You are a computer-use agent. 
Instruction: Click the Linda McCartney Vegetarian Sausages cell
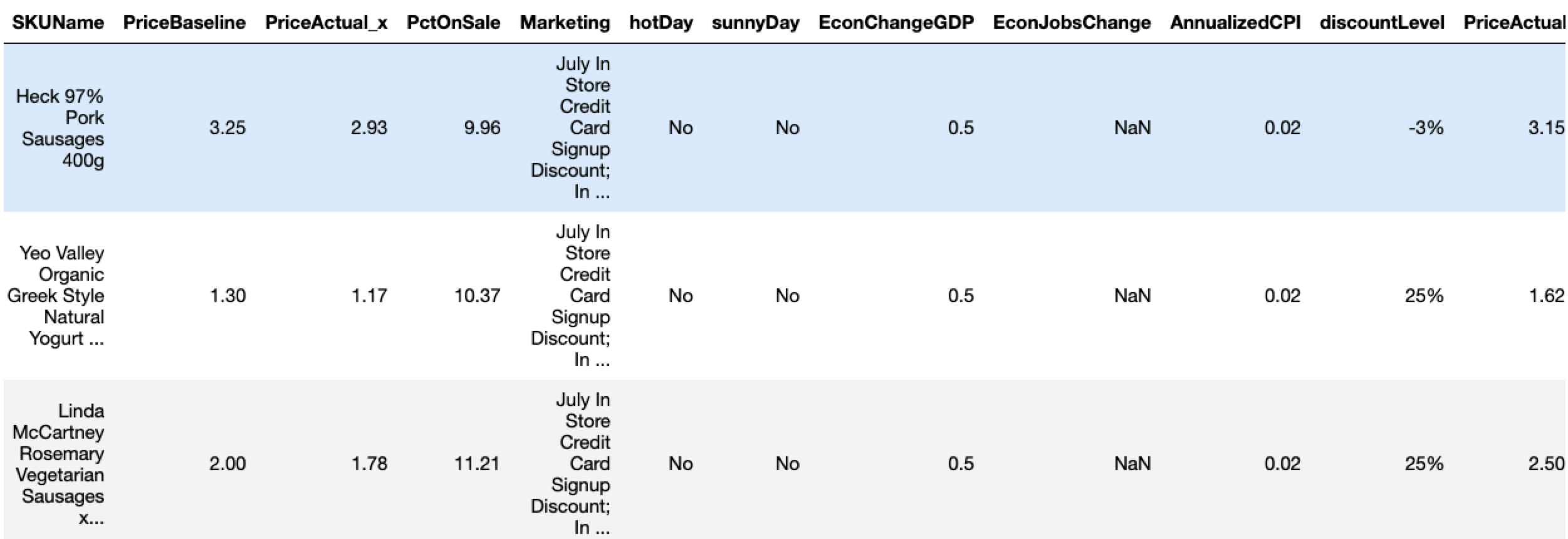[59, 463]
